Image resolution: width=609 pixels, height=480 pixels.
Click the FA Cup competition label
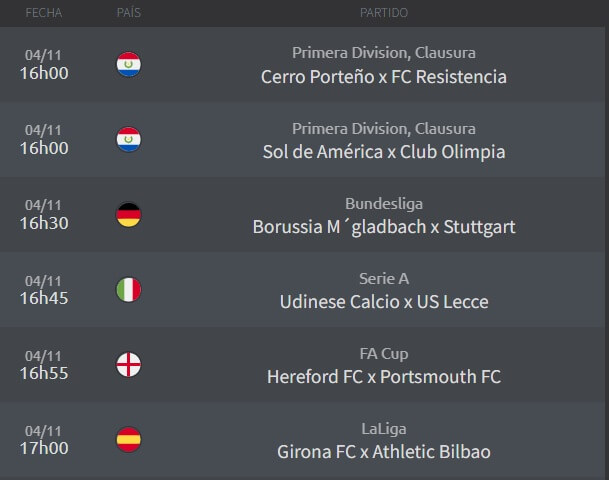[x=384, y=354]
